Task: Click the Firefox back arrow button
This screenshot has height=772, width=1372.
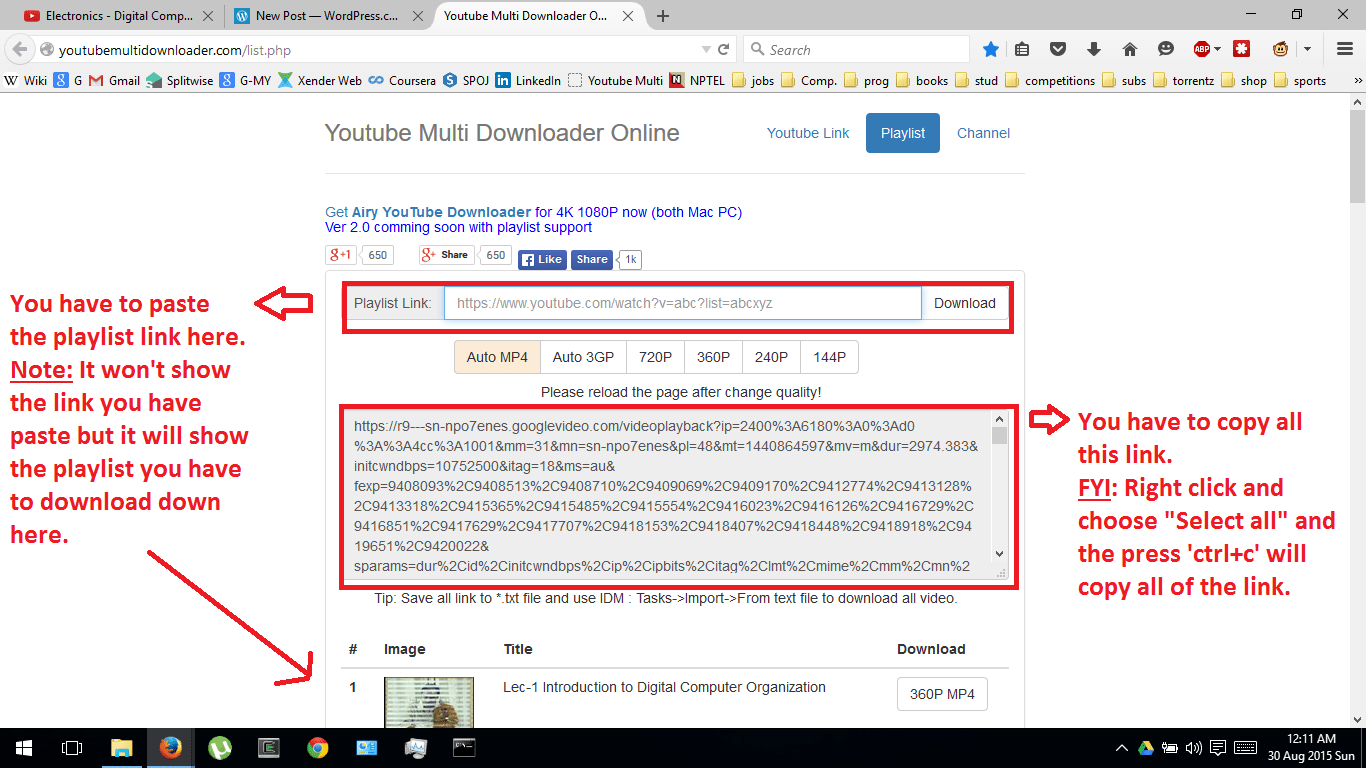Action: point(20,49)
